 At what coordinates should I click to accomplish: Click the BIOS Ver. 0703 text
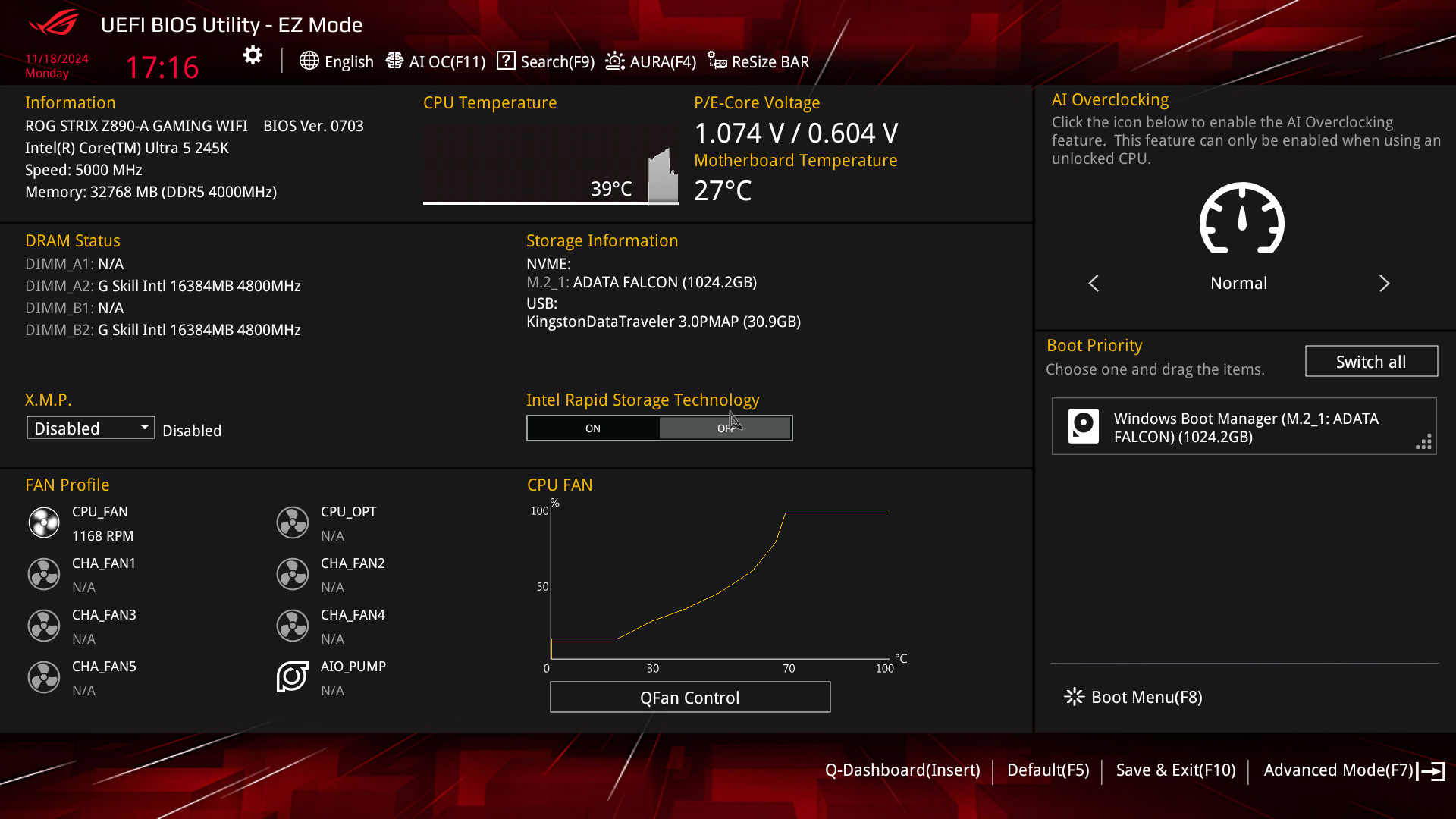313,126
